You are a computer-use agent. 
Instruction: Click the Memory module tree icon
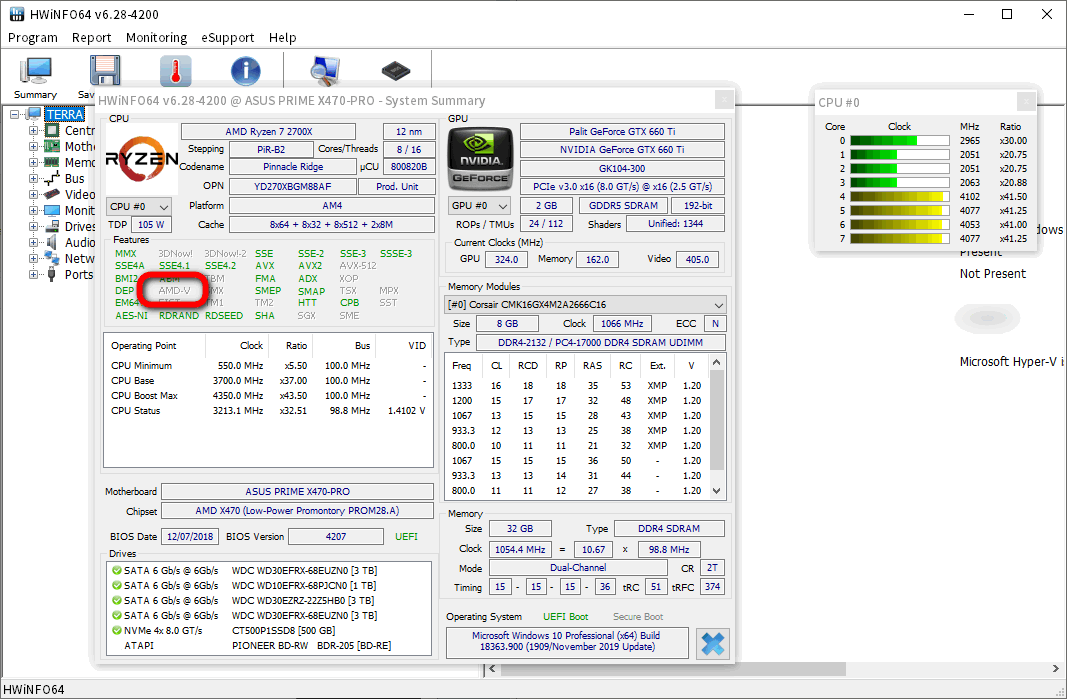[x=52, y=162]
